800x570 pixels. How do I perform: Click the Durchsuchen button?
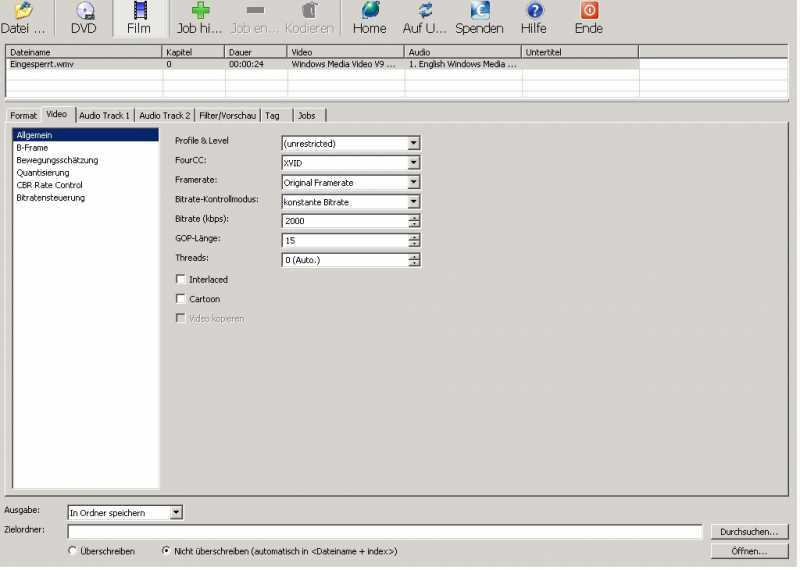pos(750,532)
